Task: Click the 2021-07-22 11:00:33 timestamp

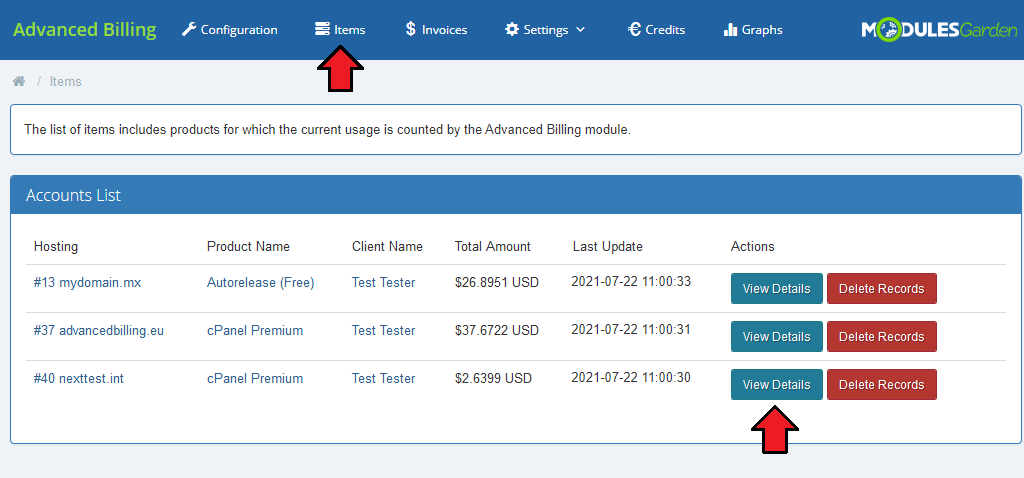Action: coord(631,281)
